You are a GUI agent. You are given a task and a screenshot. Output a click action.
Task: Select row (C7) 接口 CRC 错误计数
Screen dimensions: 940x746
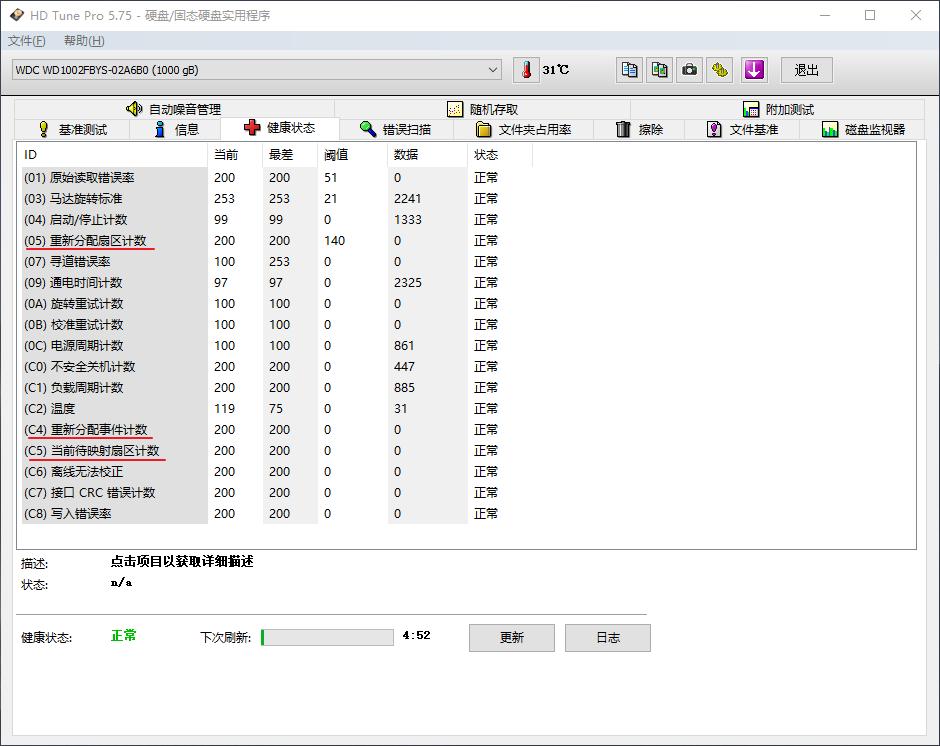pos(277,492)
